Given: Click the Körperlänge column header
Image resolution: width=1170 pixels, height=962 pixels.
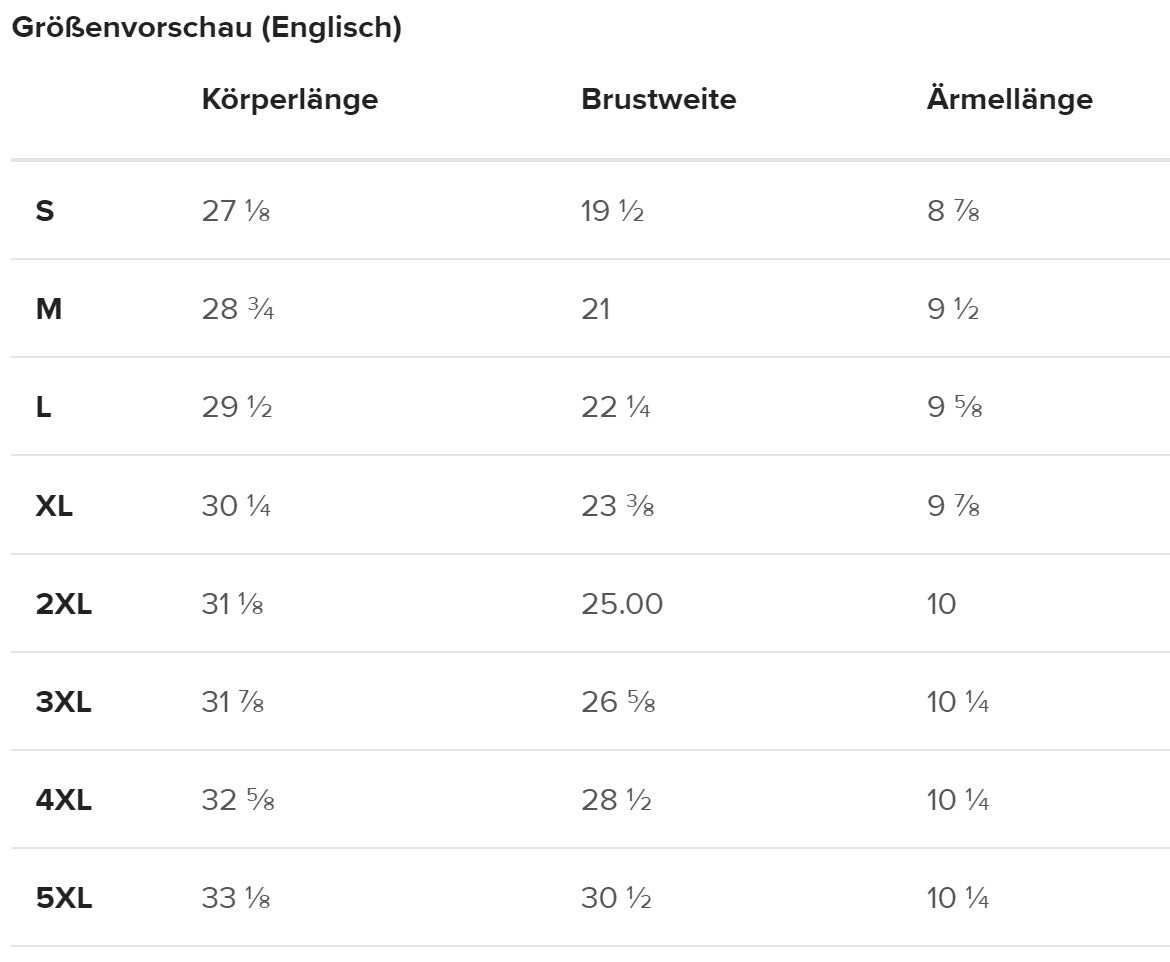Looking at the screenshot, I should tap(289, 100).
